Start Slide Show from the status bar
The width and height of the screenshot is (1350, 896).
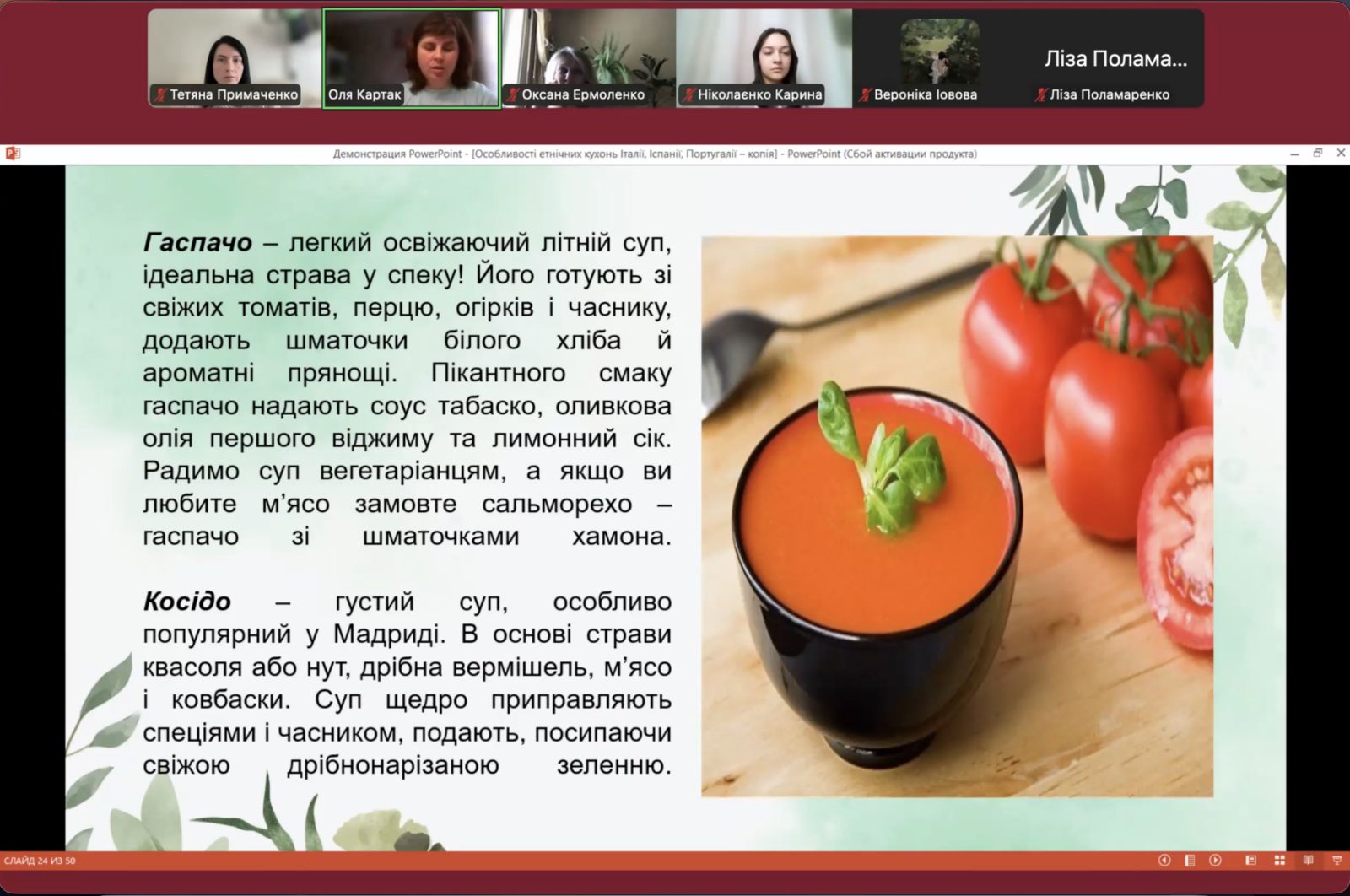1336,861
